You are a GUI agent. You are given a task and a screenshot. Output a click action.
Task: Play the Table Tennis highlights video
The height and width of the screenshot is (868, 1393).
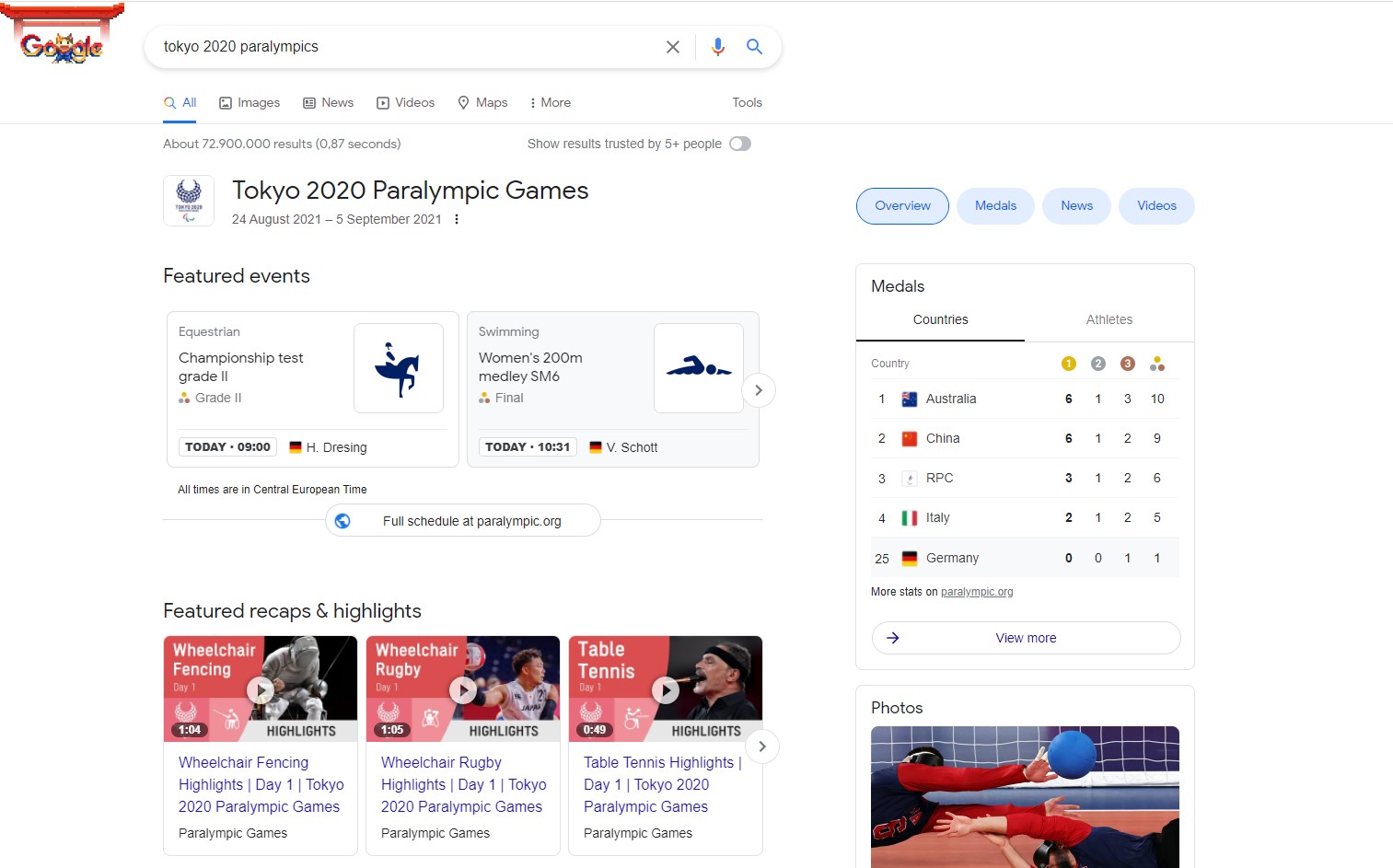click(665, 689)
